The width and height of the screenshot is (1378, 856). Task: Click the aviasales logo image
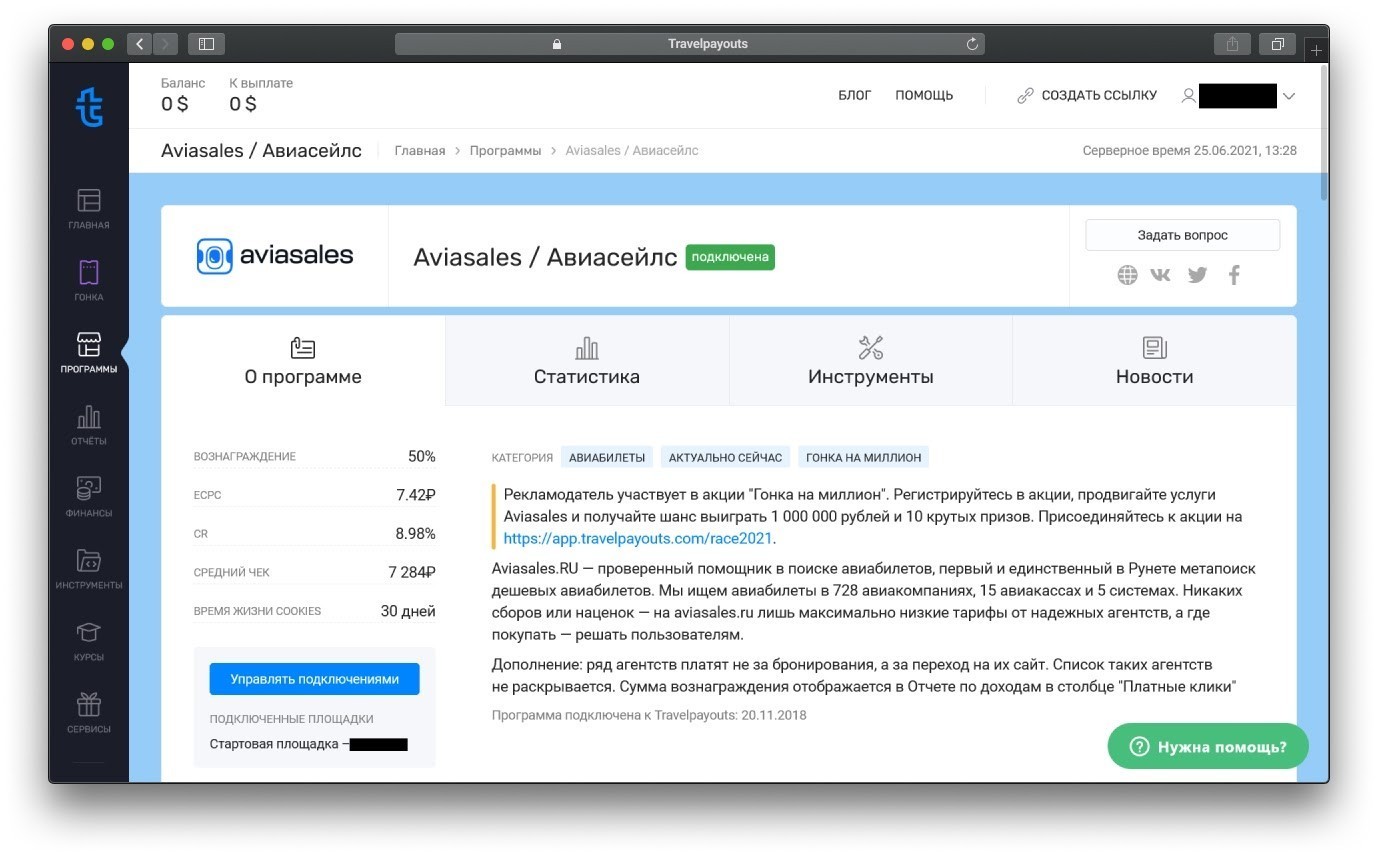pos(275,256)
